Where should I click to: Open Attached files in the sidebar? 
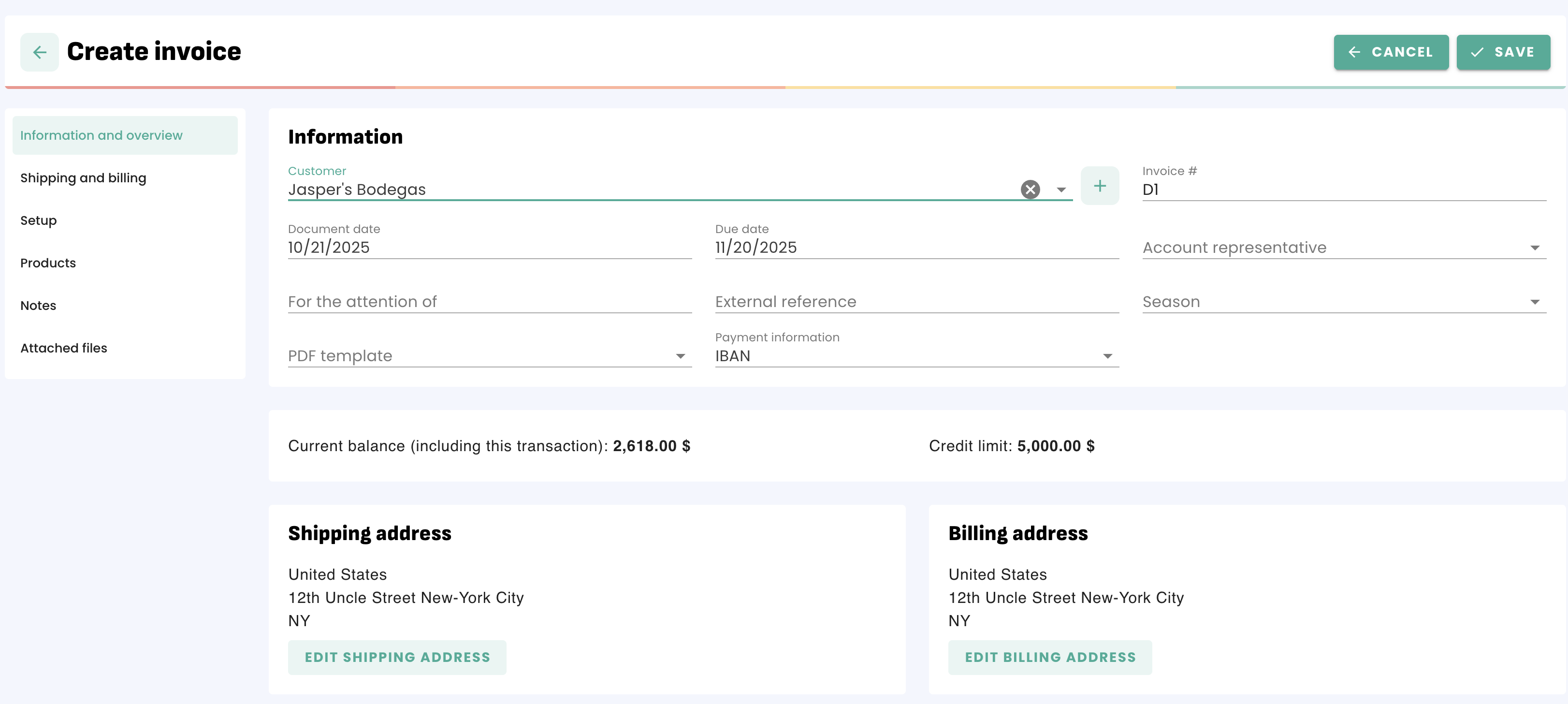[64, 348]
